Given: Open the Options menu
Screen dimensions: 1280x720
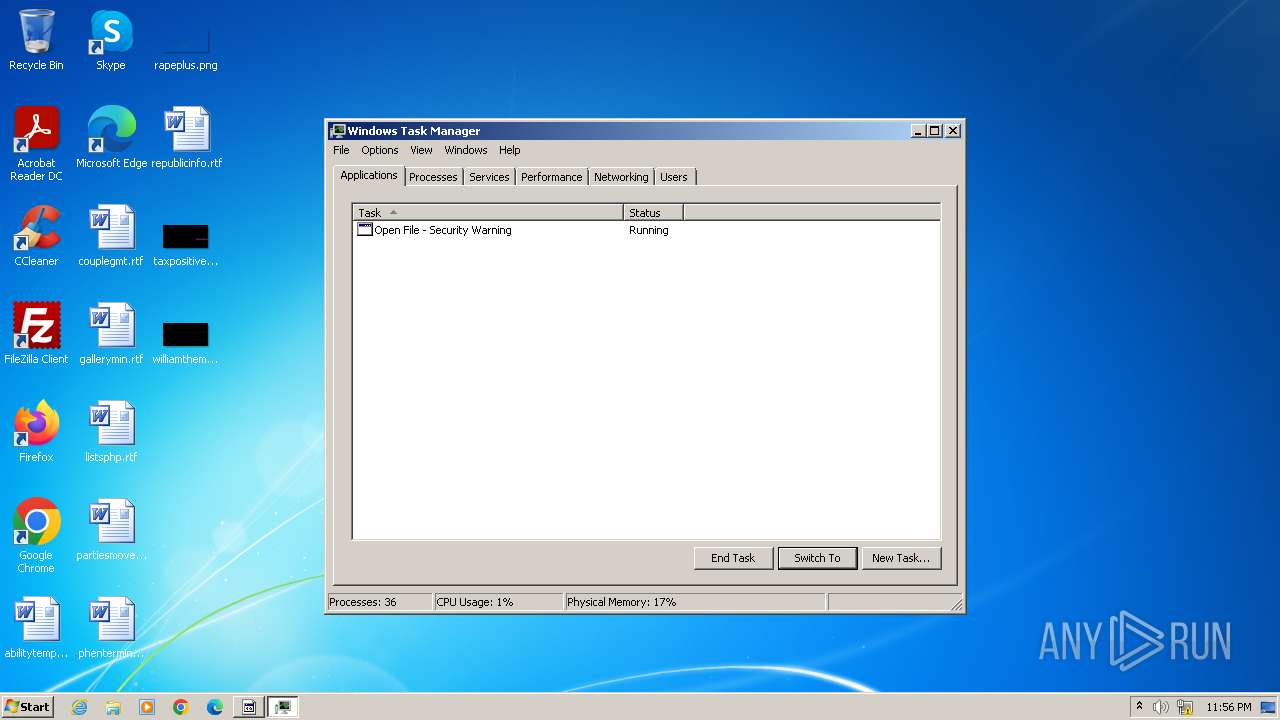Looking at the screenshot, I should tap(380, 150).
